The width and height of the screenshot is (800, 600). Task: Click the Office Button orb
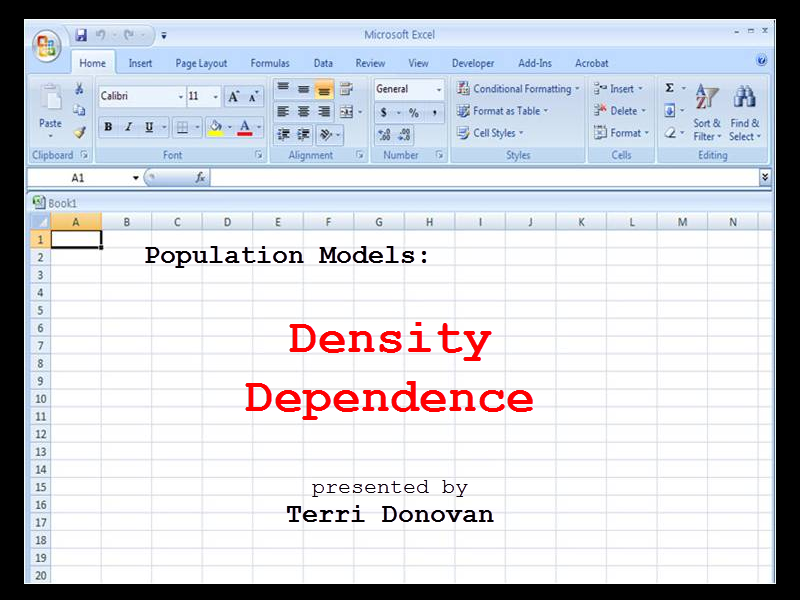pyautogui.click(x=46, y=45)
